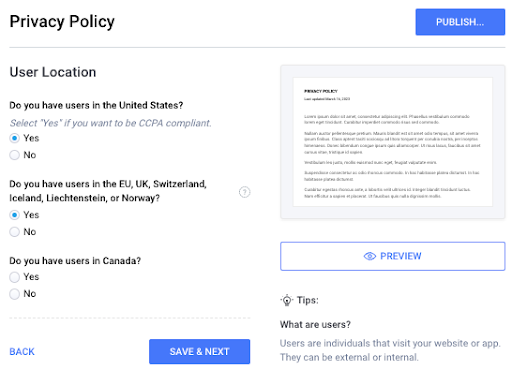This screenshot has width=512, height=370.
Task: Click the User Location section heading
Action: [53, 72]
